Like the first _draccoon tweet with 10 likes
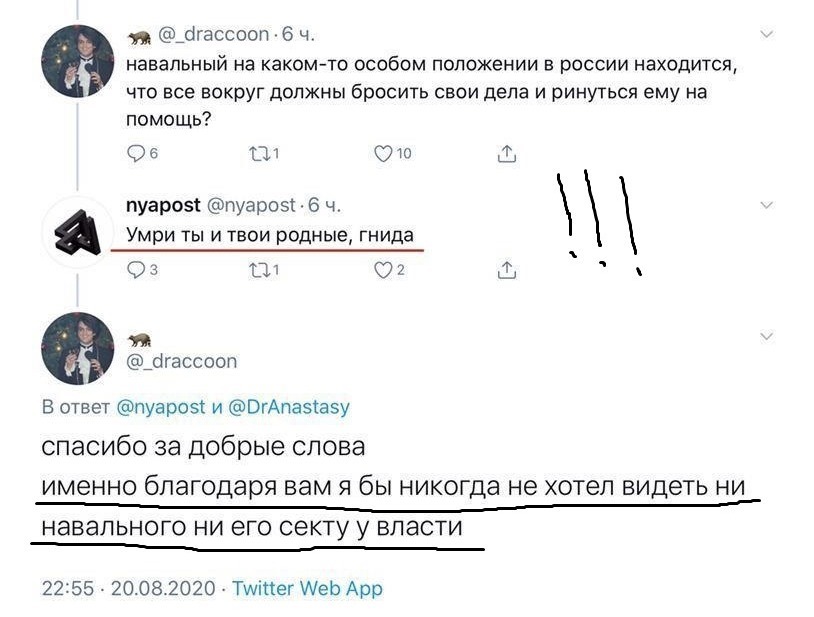 click(x=382, y=153)
